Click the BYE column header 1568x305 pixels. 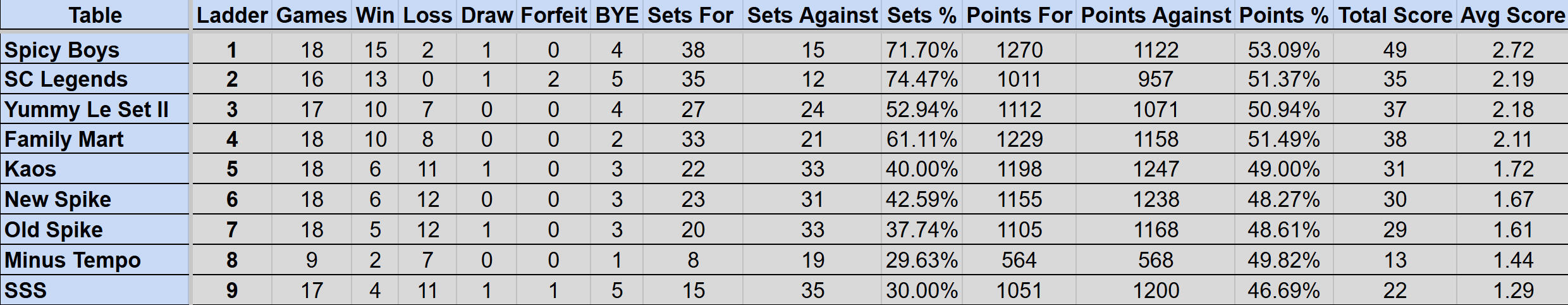[x=616, y=15]
